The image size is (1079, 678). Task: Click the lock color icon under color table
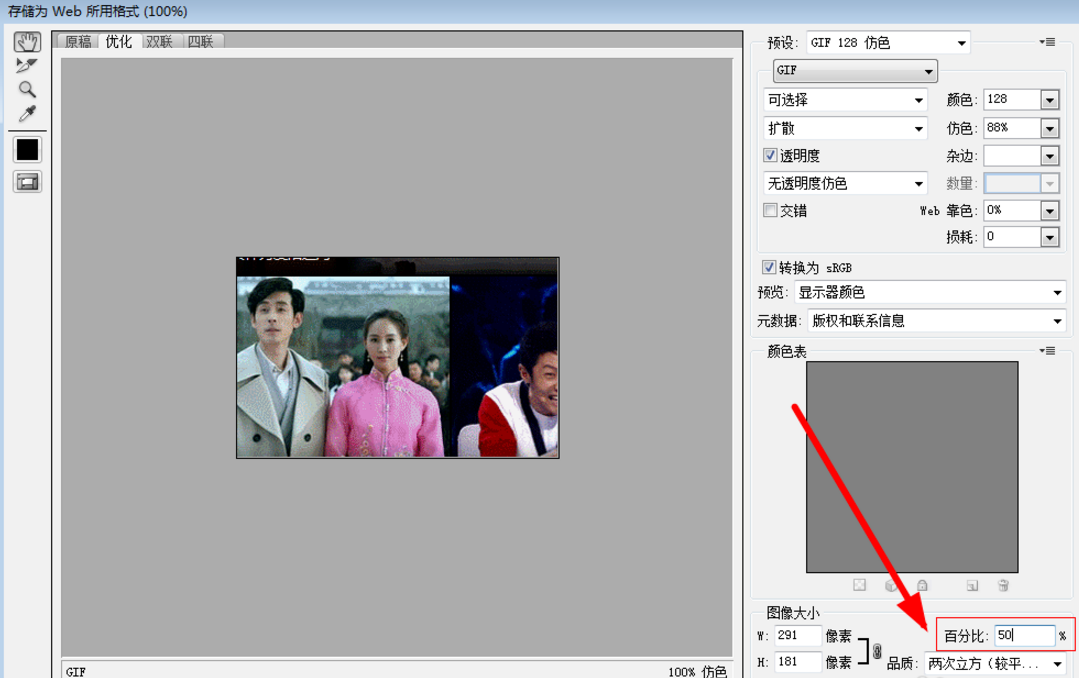click(x=922, y=585)
